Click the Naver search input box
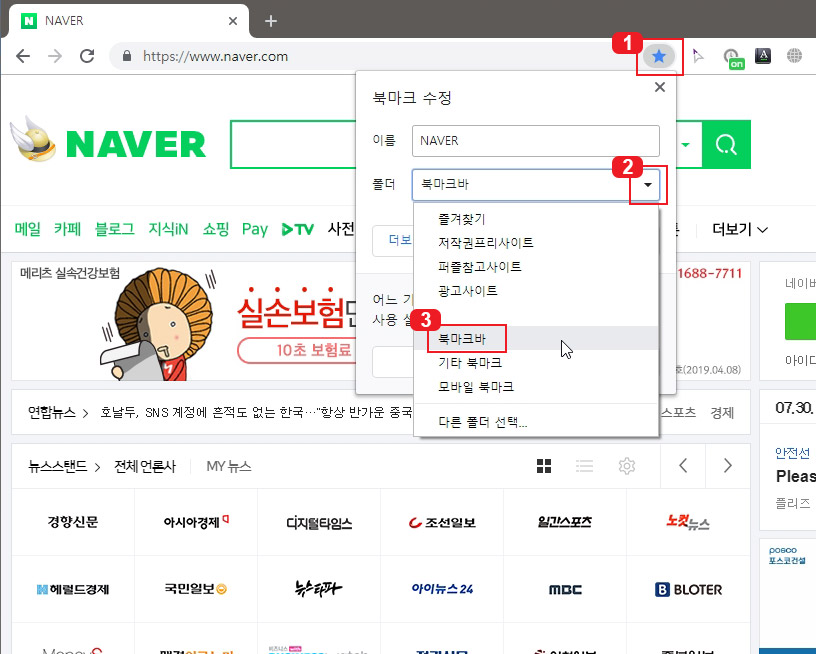This screenshot has width=816, height=654. [293, 144]
